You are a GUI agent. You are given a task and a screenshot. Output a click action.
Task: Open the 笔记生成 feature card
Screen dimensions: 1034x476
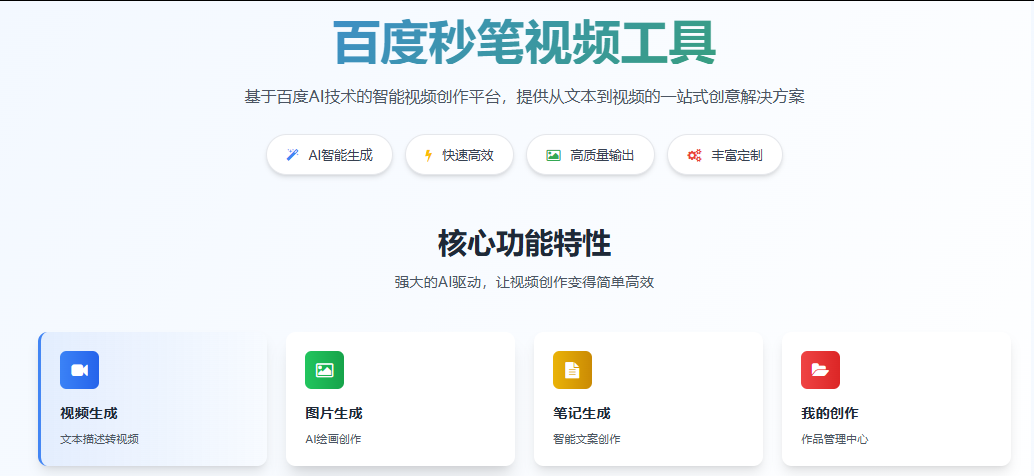click(x=648, y=399)
